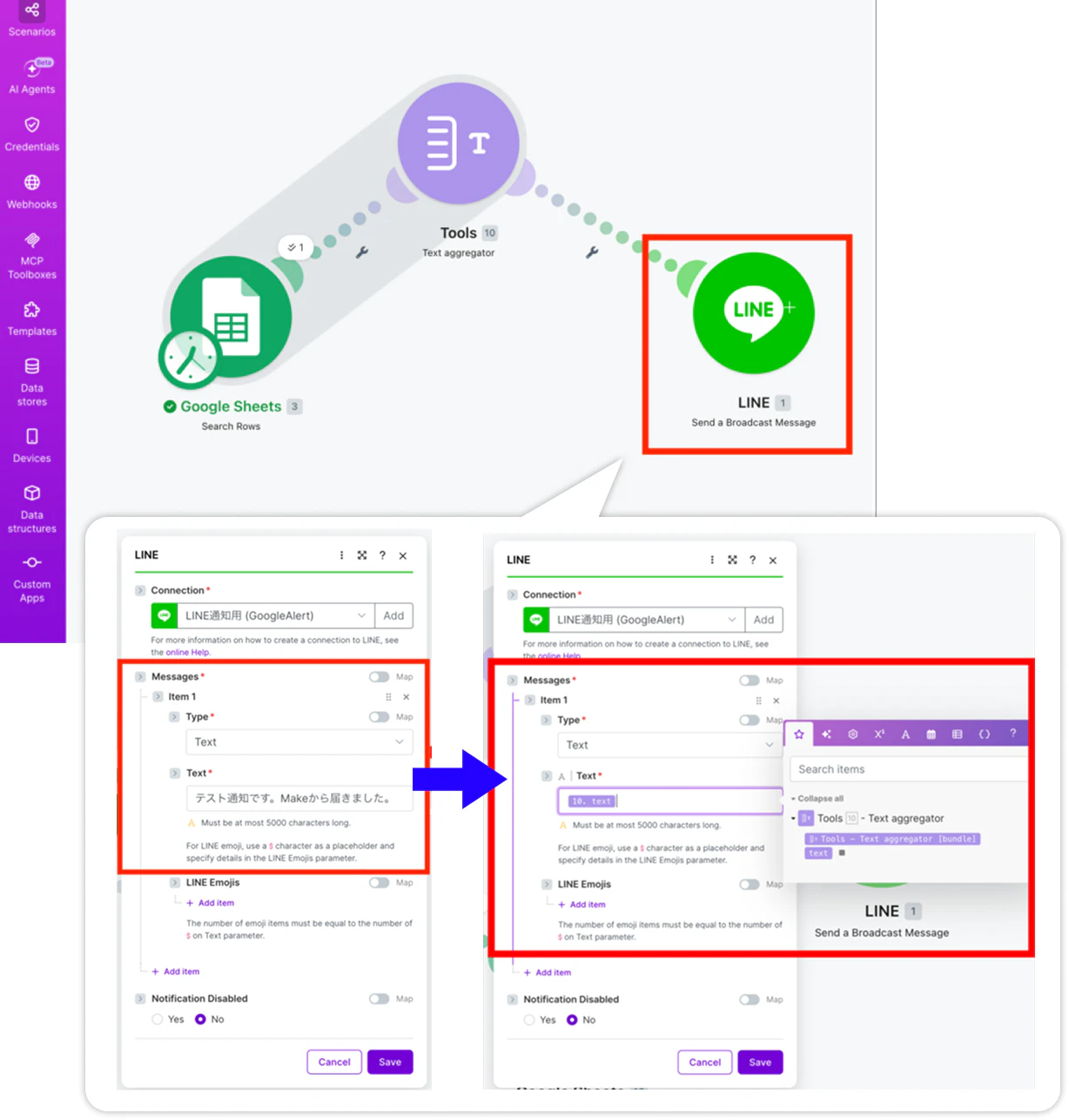The image size is (1069, 1120).
Task: Select Yes radio in right LINE dialog
Action: 529,1020
